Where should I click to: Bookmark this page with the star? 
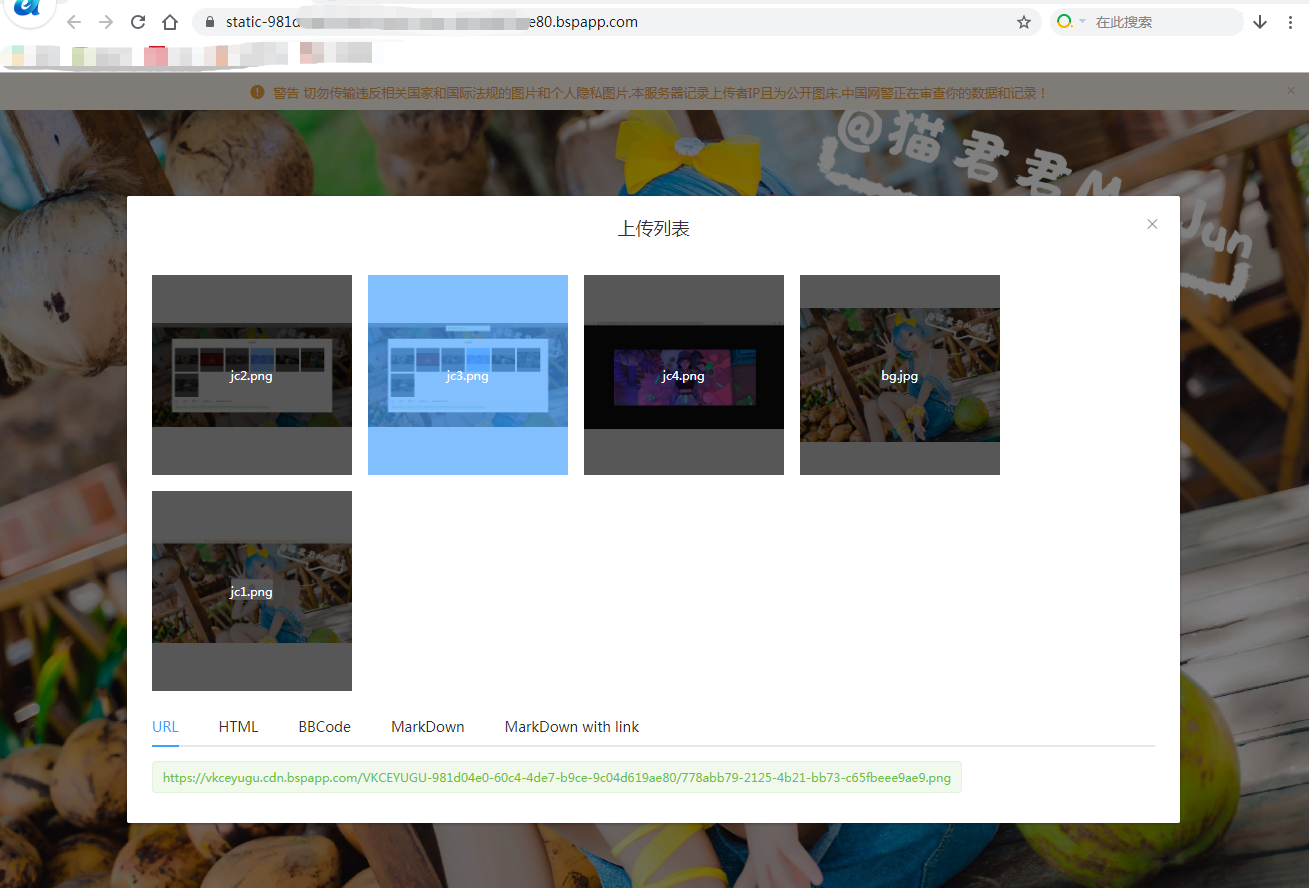click(x=1024, y=22)
